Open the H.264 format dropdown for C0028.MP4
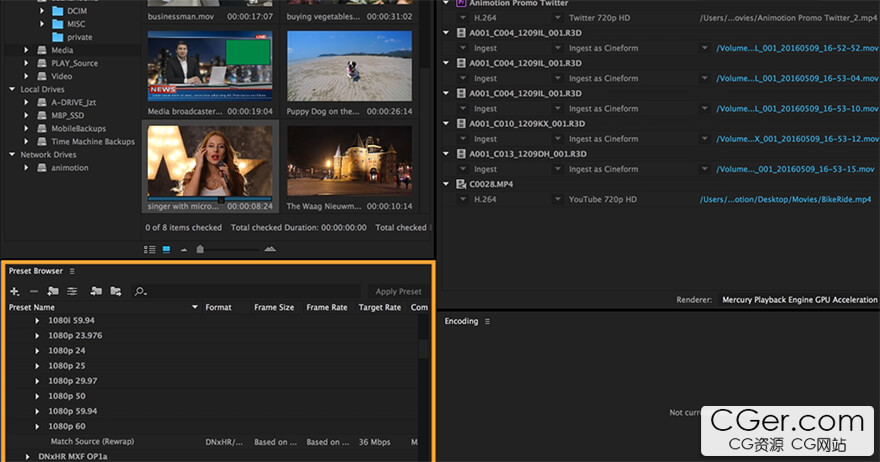 tap(464, 199)
